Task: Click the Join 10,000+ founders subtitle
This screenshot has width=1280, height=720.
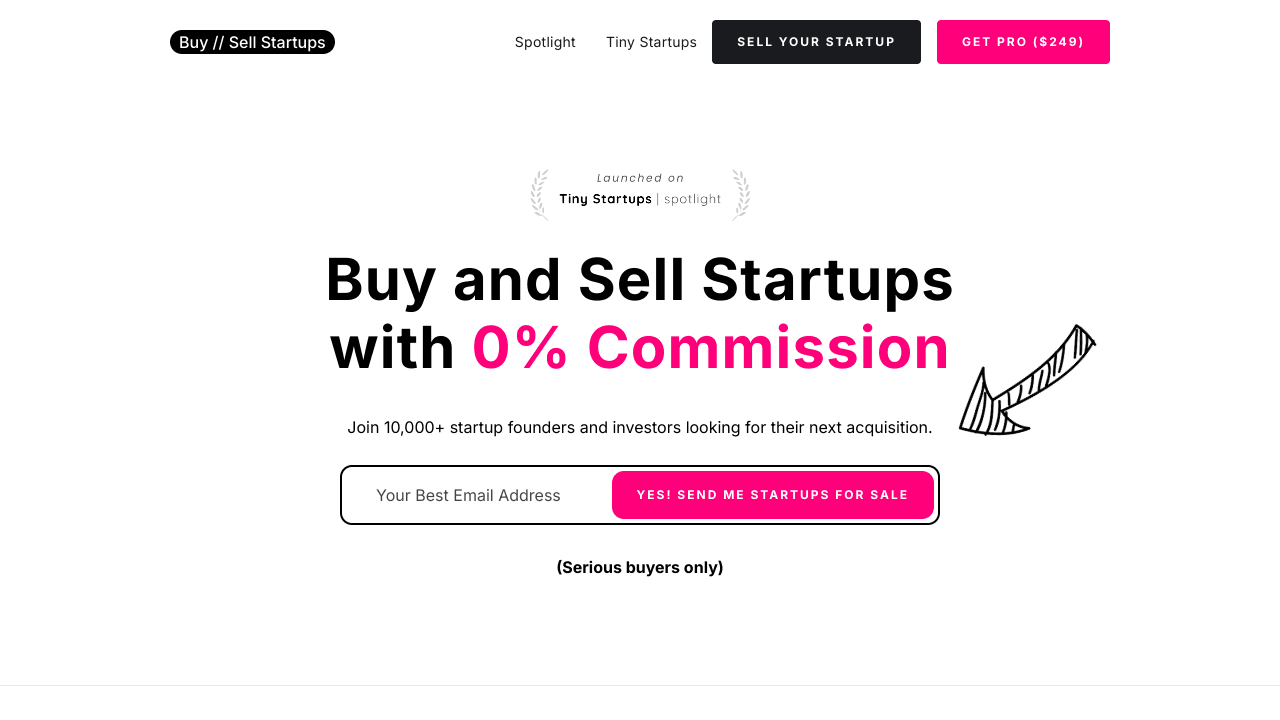Action: (639, 427)
